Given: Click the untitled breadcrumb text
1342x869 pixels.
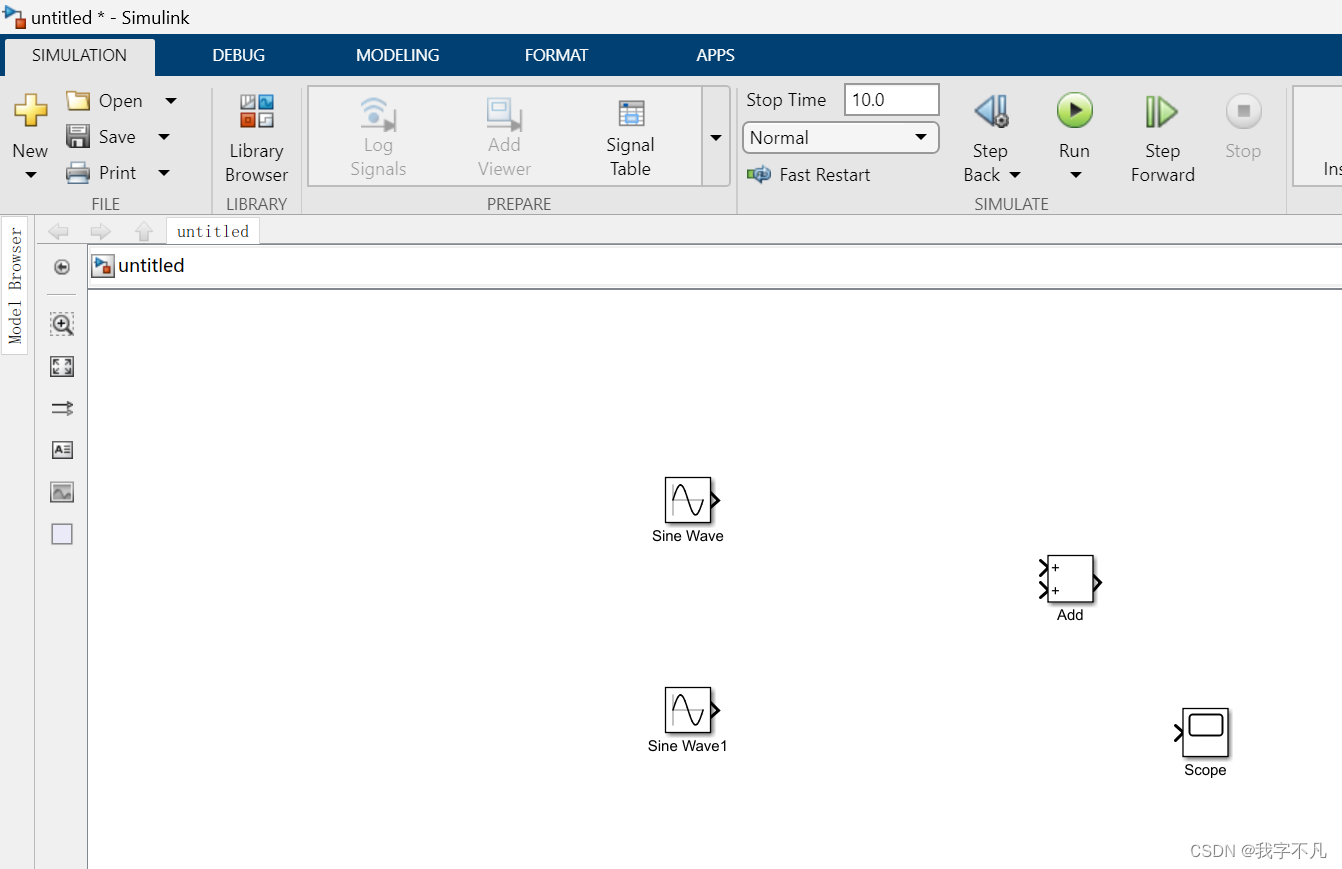Looking at the screenshot, I should tap(151, 266).
